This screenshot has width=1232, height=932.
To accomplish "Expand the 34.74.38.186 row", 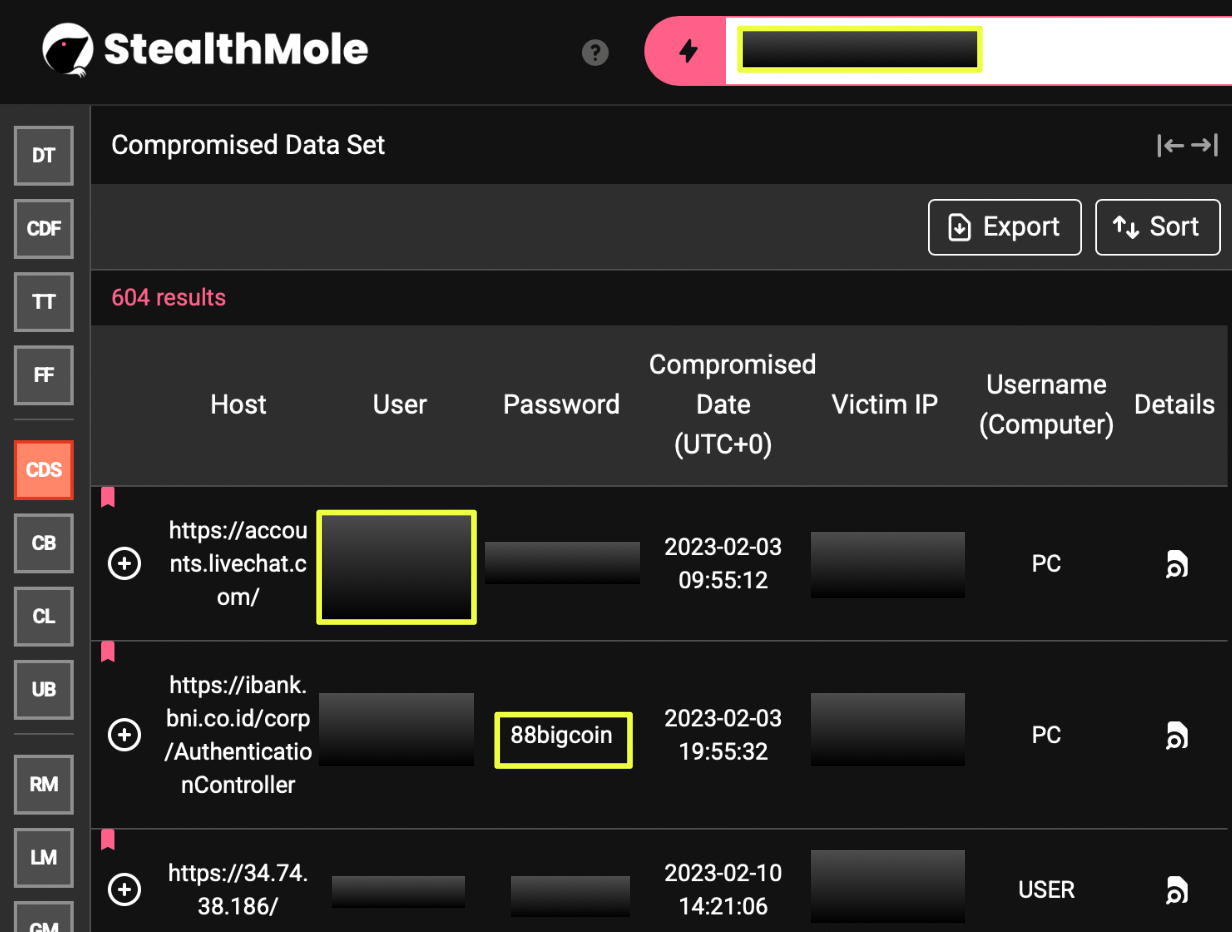I will [x=124, y=889].
